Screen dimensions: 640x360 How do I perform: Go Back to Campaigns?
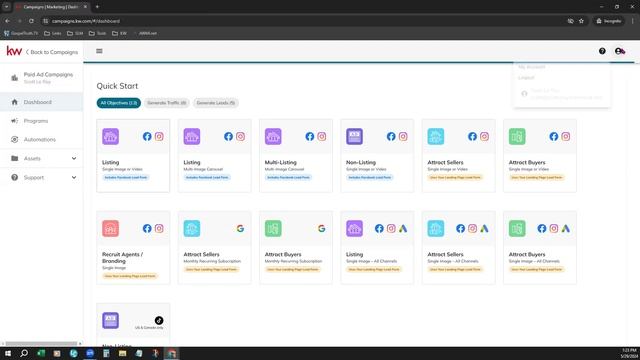tap(52, 52)
